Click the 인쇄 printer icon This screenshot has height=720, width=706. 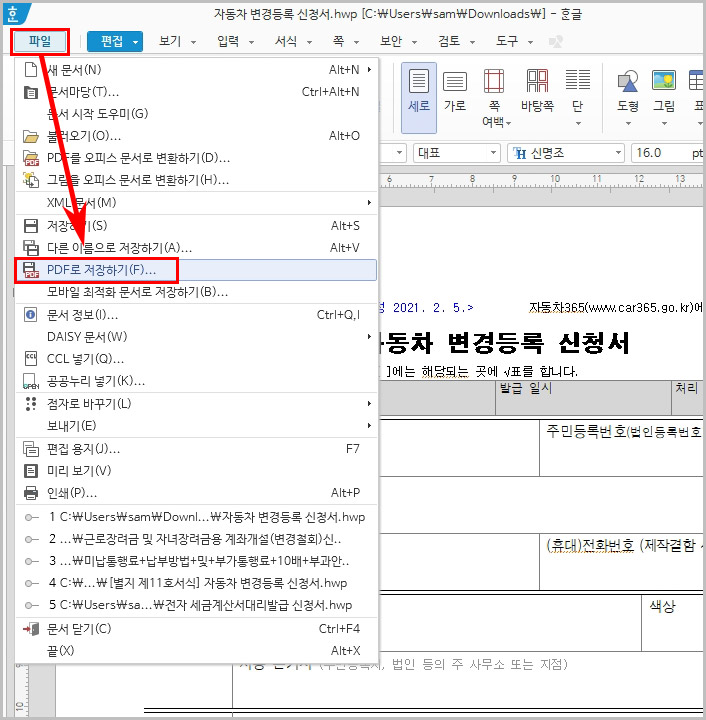31,493
